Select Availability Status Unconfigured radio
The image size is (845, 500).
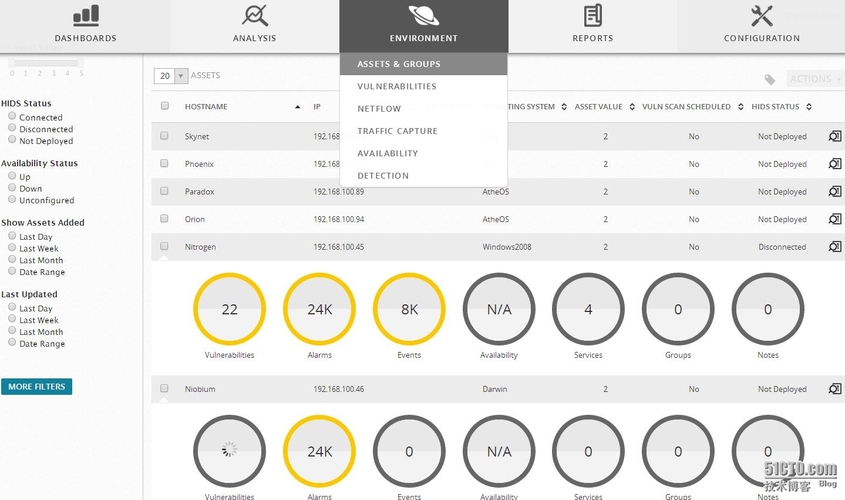click(12, 199)
